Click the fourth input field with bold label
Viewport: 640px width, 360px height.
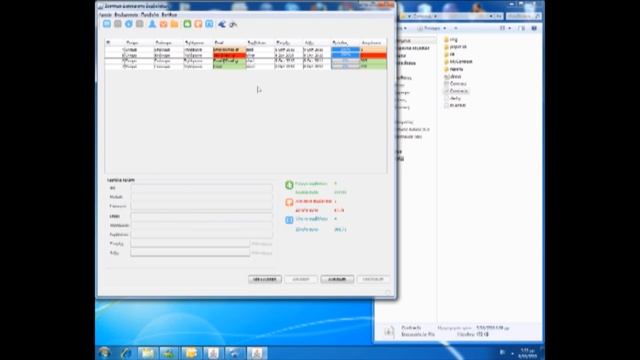202,216
